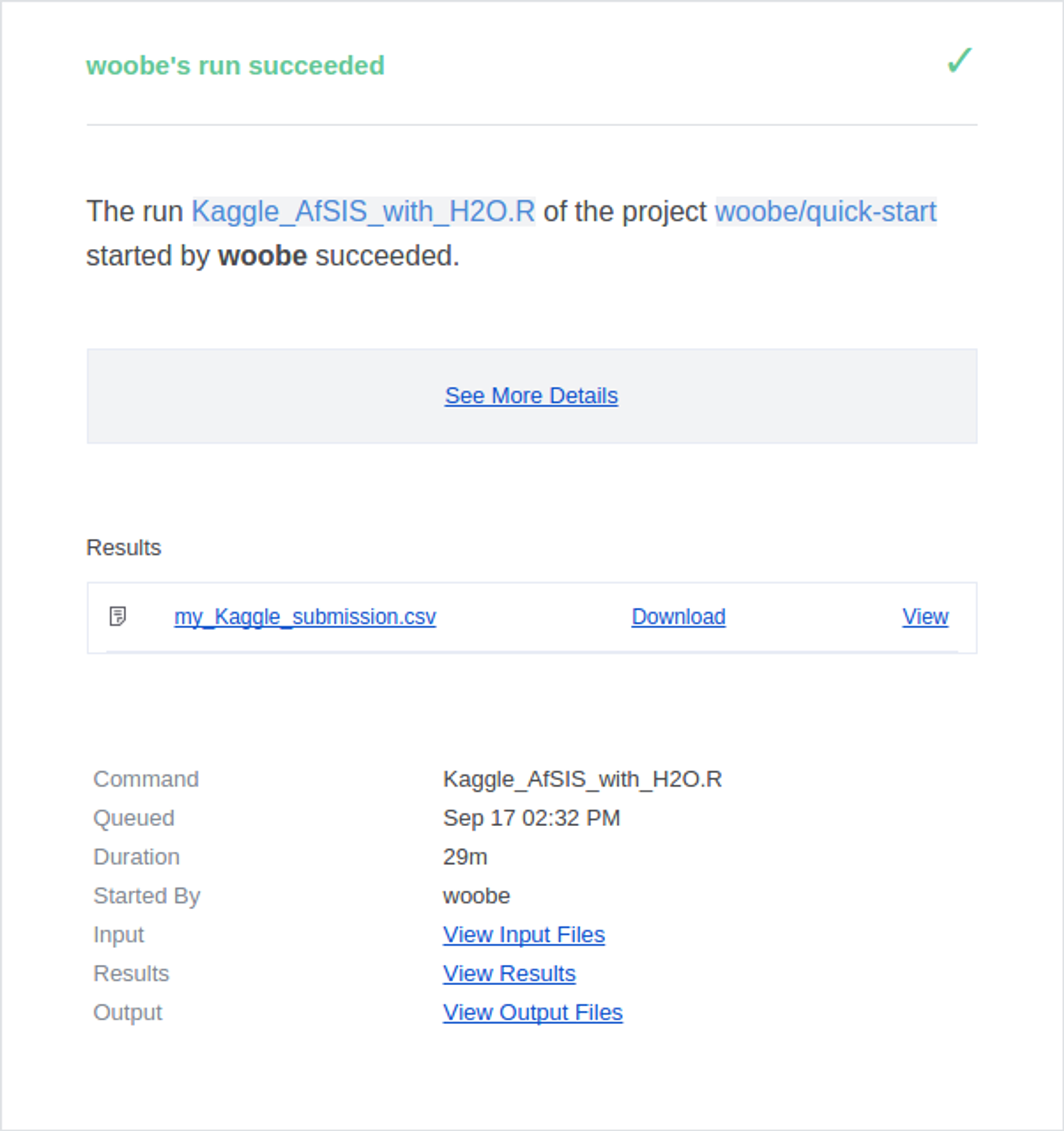Open the woobe/quick-start project link
Viewport: 1064px width, 1131px height.
826,211
